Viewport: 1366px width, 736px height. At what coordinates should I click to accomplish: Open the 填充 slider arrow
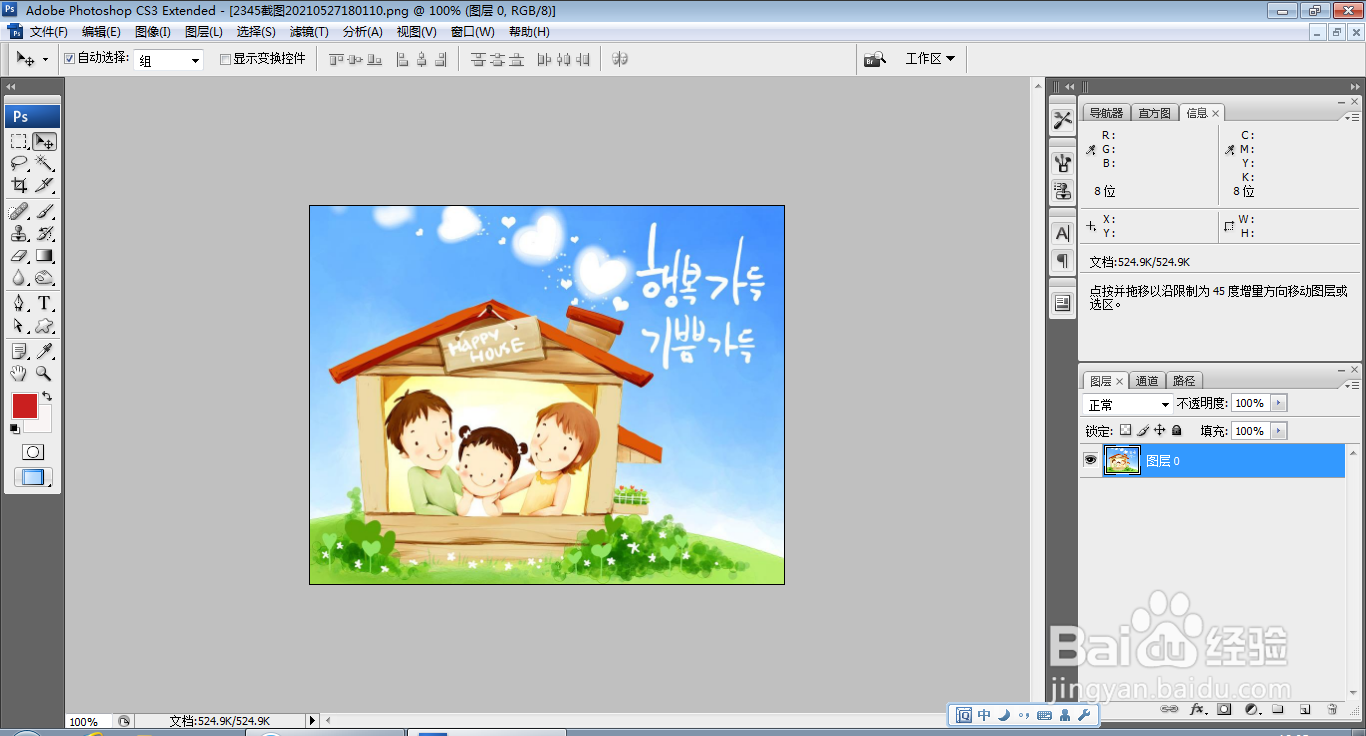[1278, 431]
